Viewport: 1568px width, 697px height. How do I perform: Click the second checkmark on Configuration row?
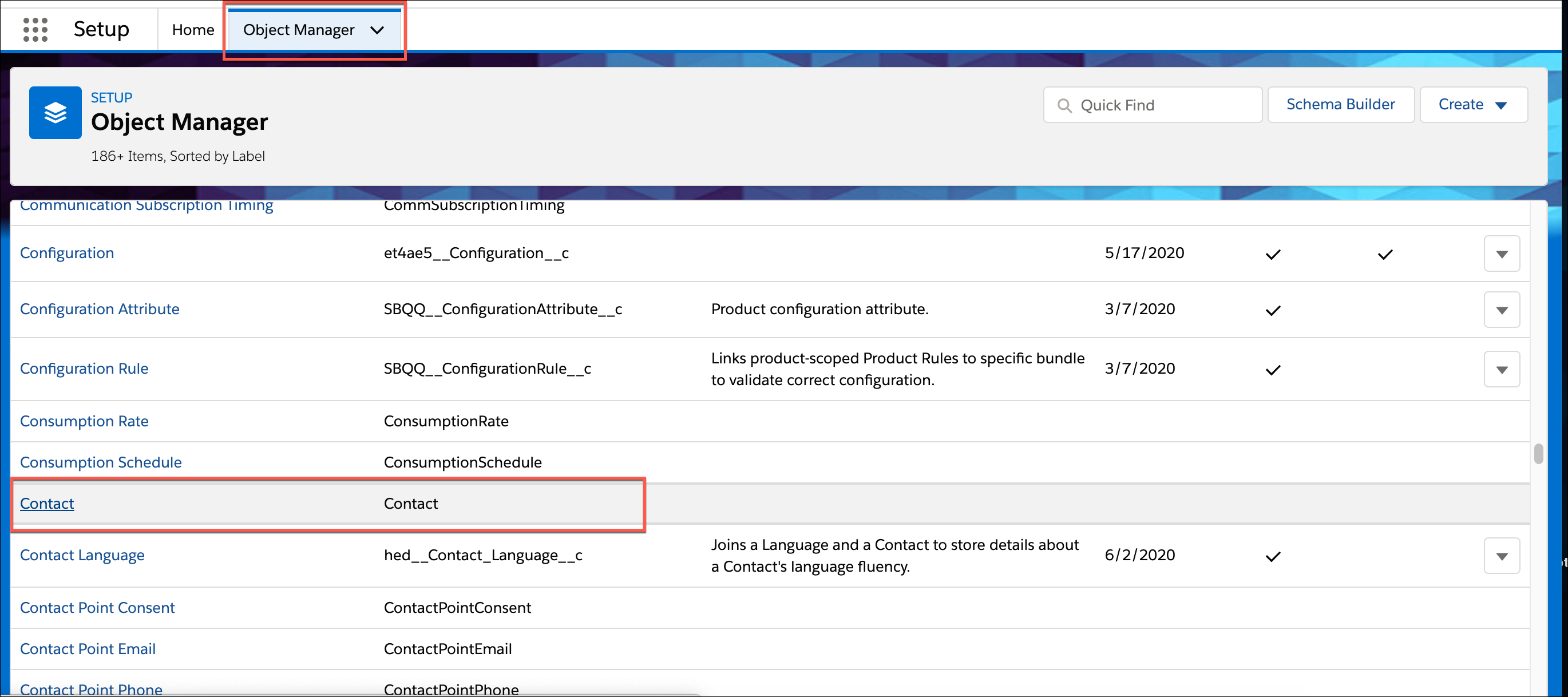[1384, 254]
